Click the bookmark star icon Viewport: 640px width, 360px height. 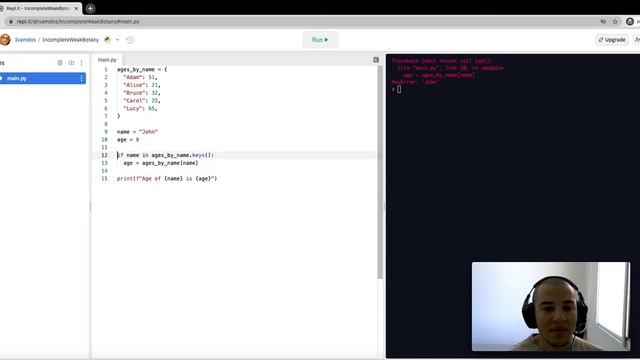click(x=615, y=21)
